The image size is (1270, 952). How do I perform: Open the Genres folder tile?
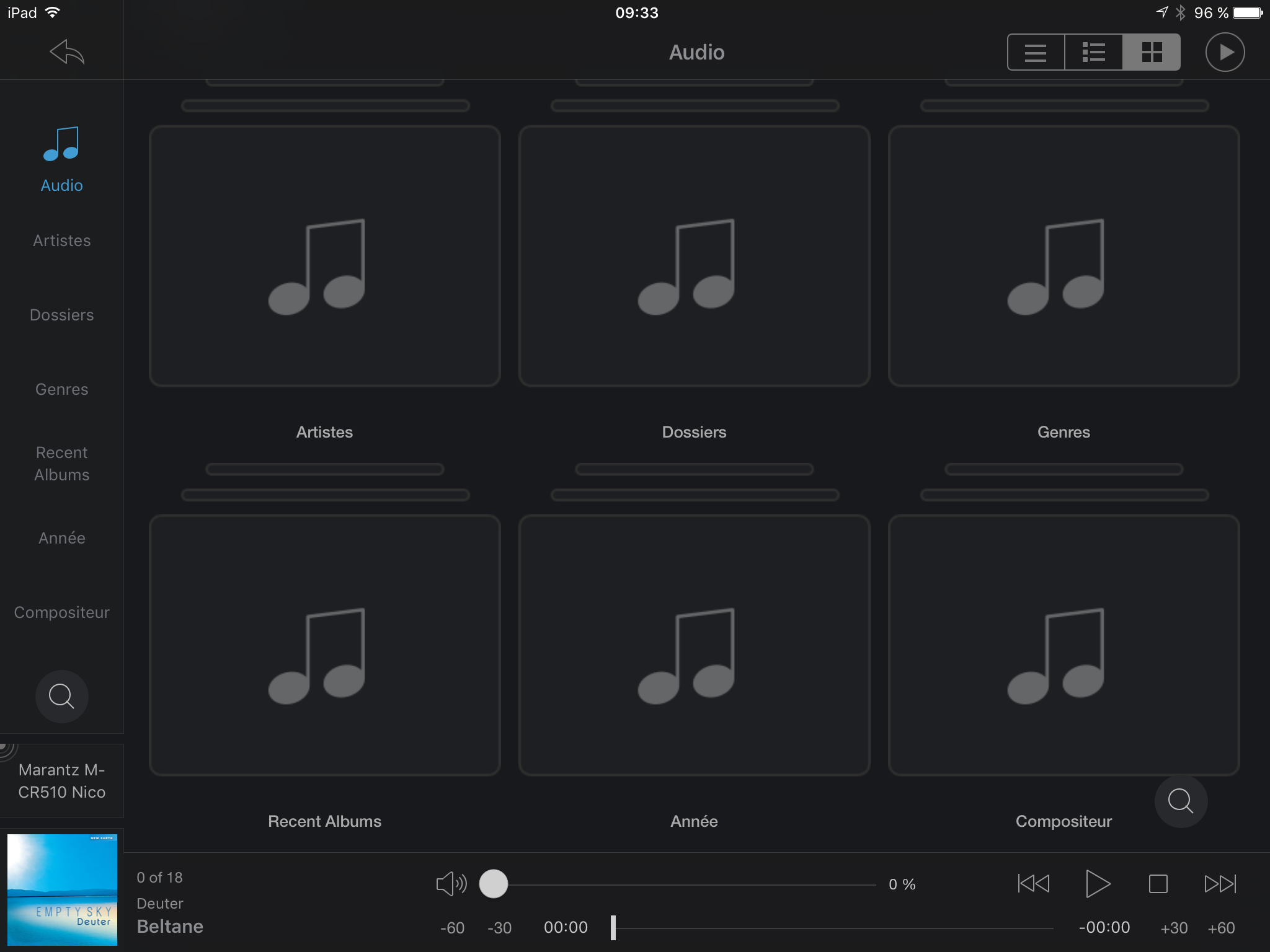tap(1064, 256)
